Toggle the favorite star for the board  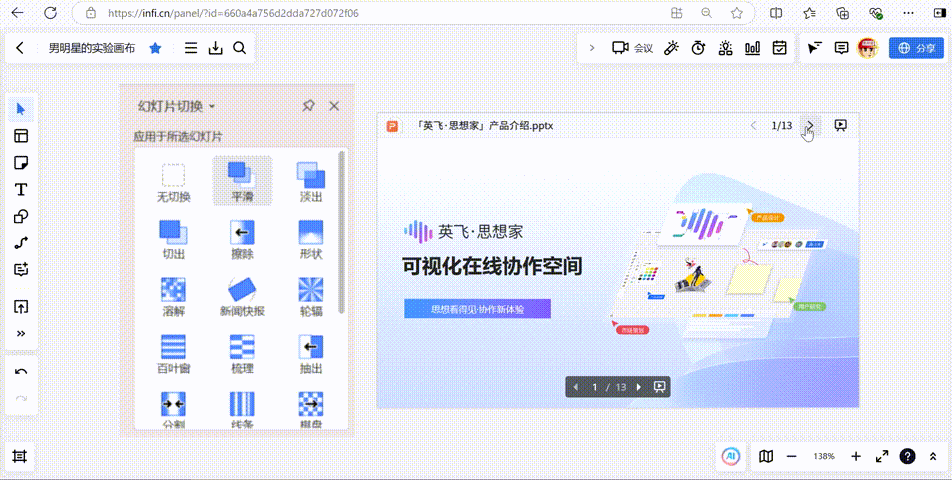click(x=156, y=49)
